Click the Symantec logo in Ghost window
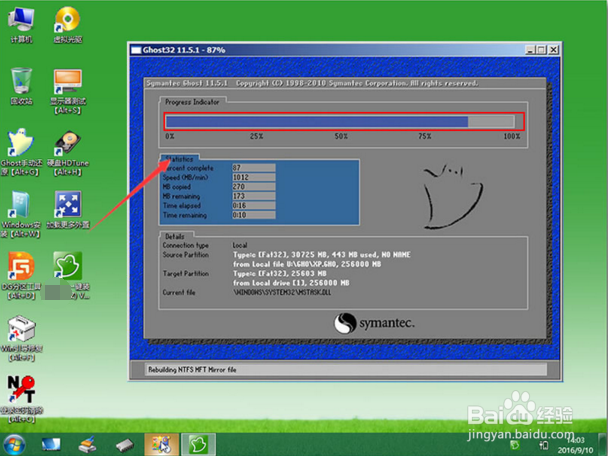This screenshot has width=609, height=456. click(x=374, y=323)
